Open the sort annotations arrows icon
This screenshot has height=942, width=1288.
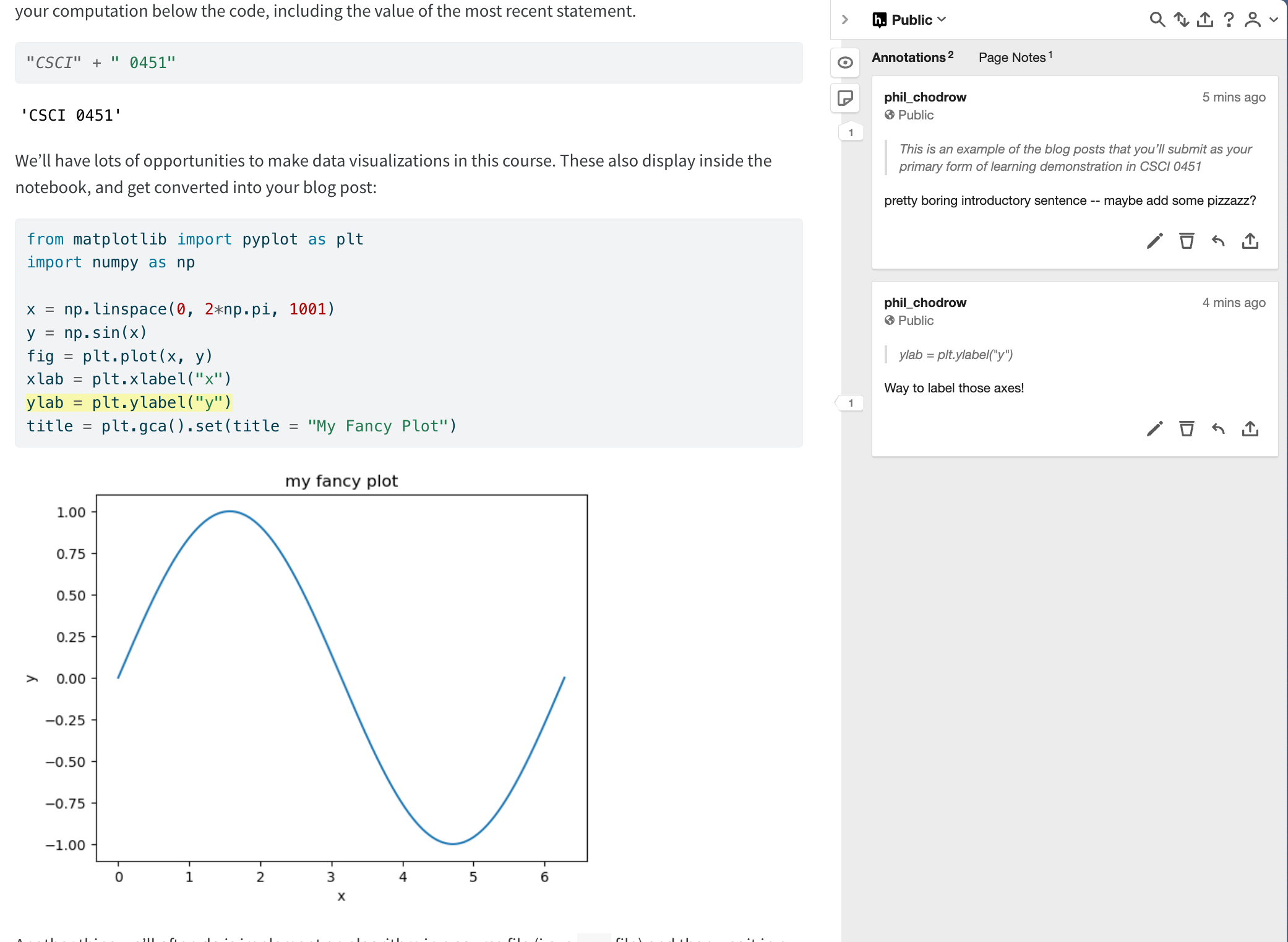(1182, 20)
